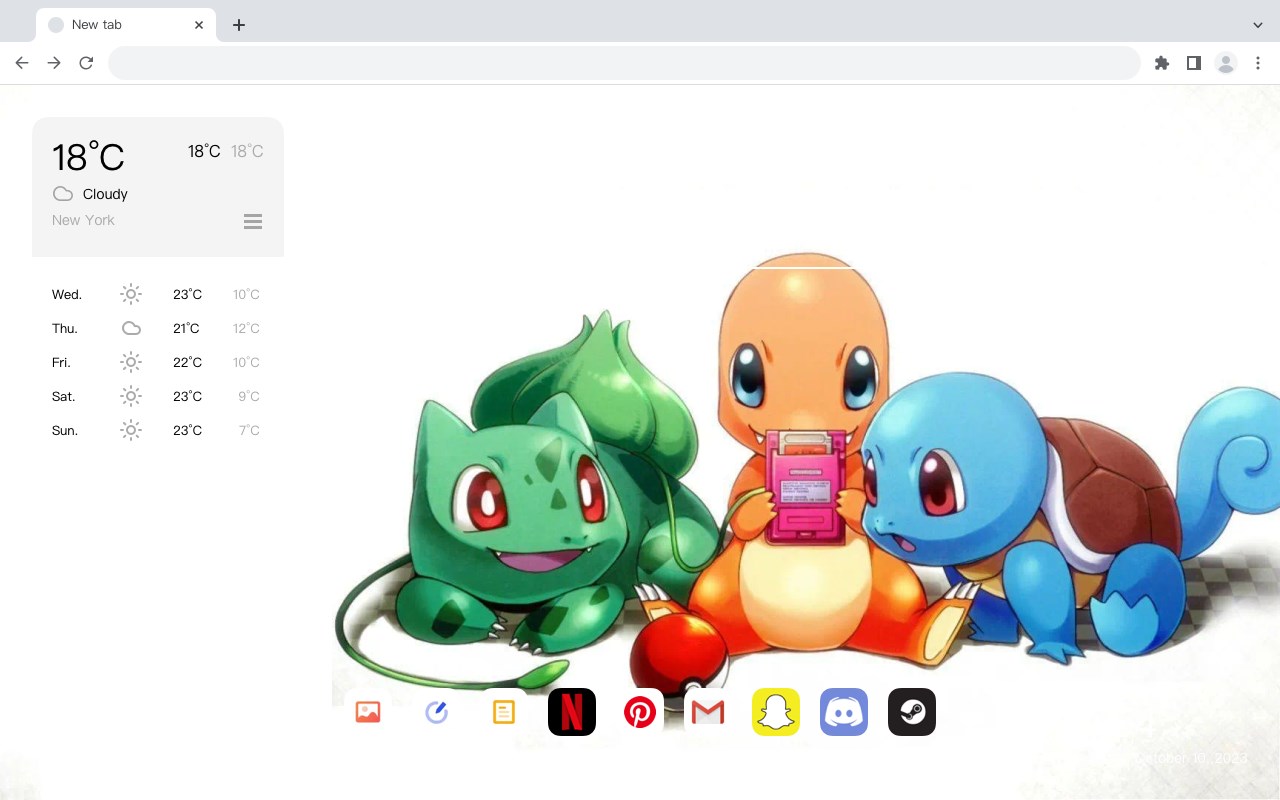Open the profile avatar menu
This screenshot has height=800, width=1280.
pos(1226,63)
